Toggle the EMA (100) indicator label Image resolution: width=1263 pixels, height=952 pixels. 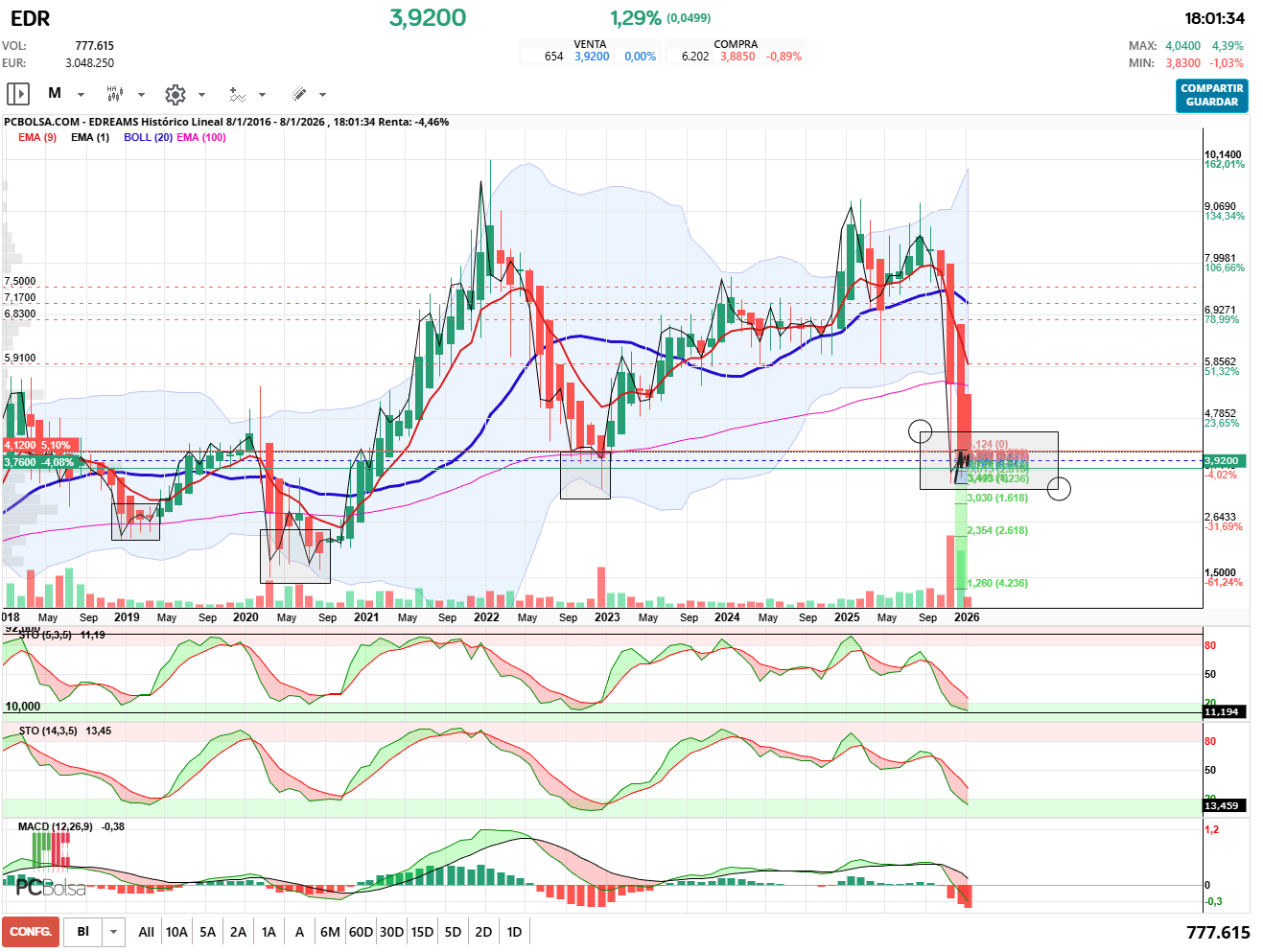click(201, 137)
